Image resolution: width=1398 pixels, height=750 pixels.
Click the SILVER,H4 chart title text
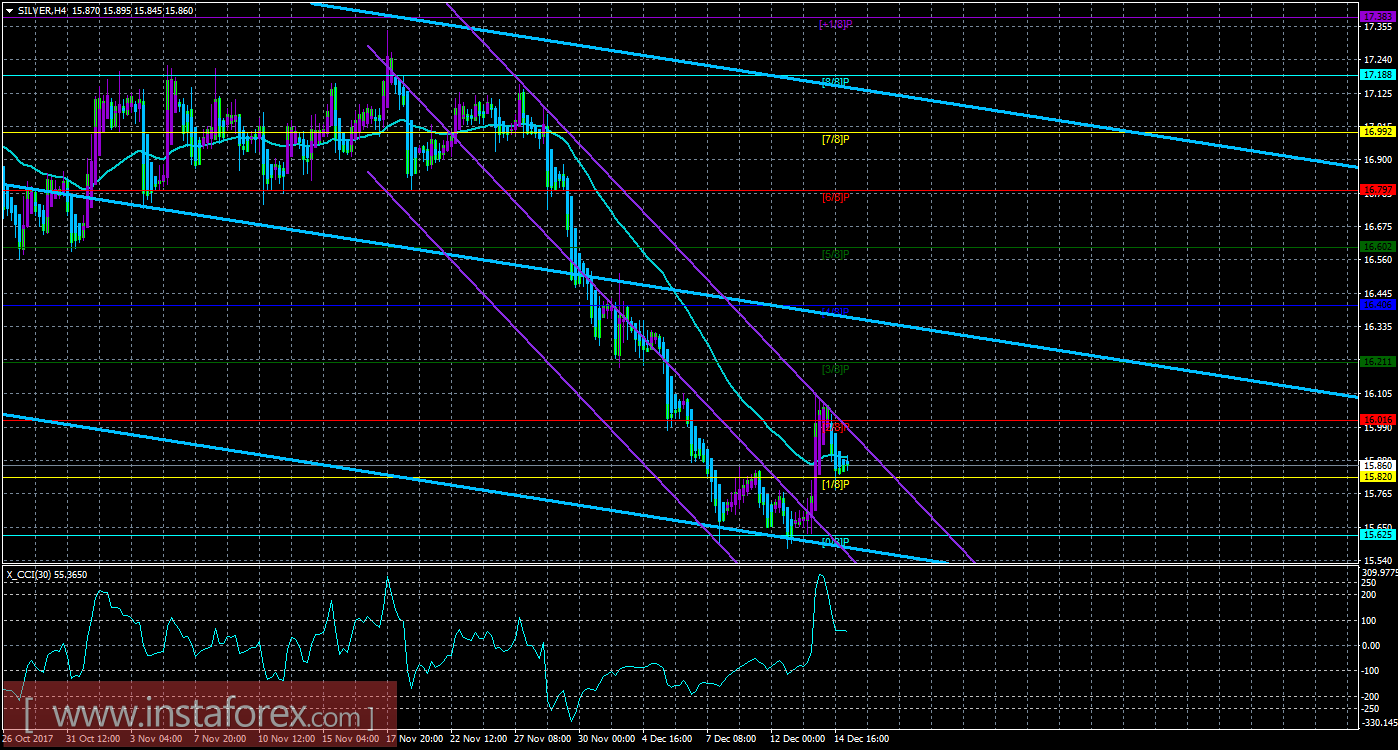click(42, 9)
